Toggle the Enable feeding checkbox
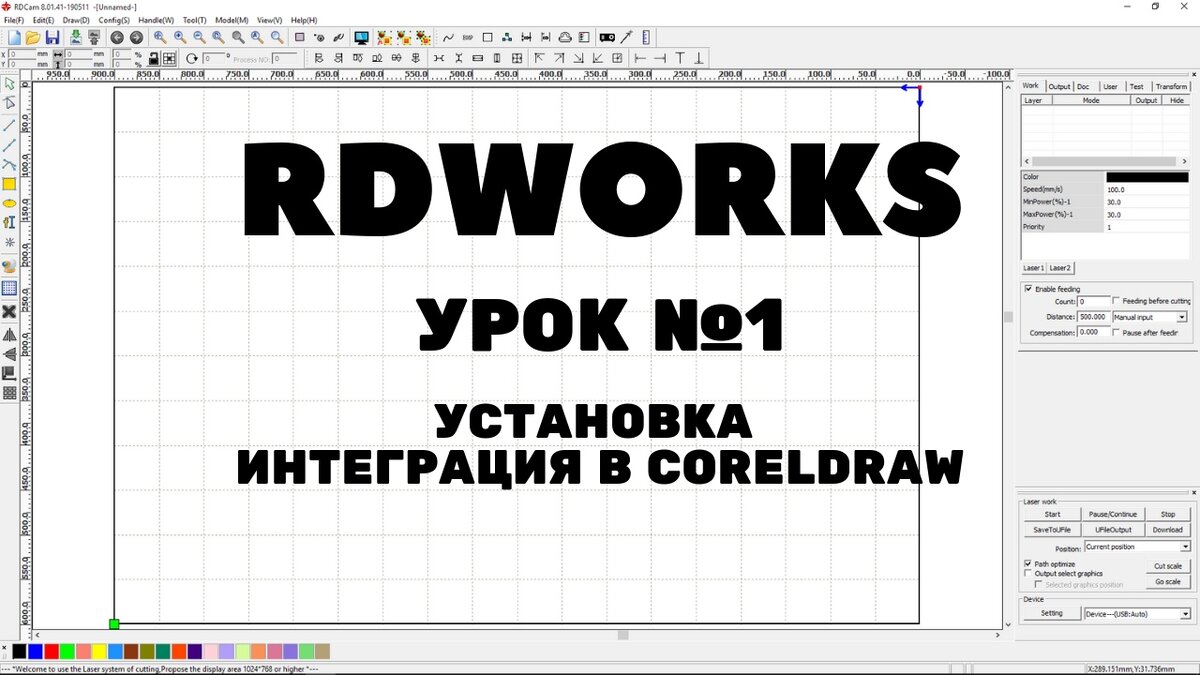 (1029, 289)
